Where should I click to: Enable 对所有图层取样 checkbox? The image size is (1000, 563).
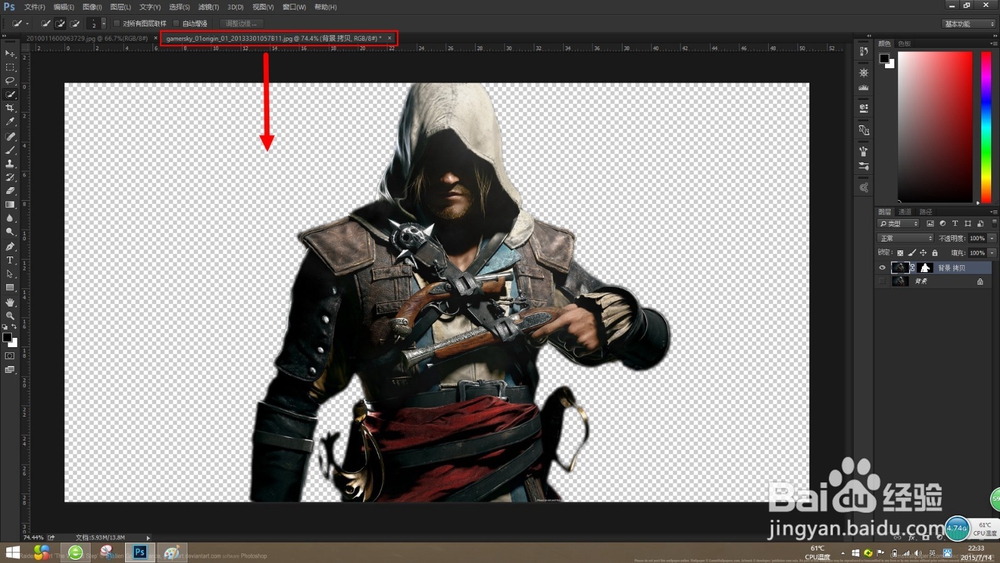tap(117, 24)
